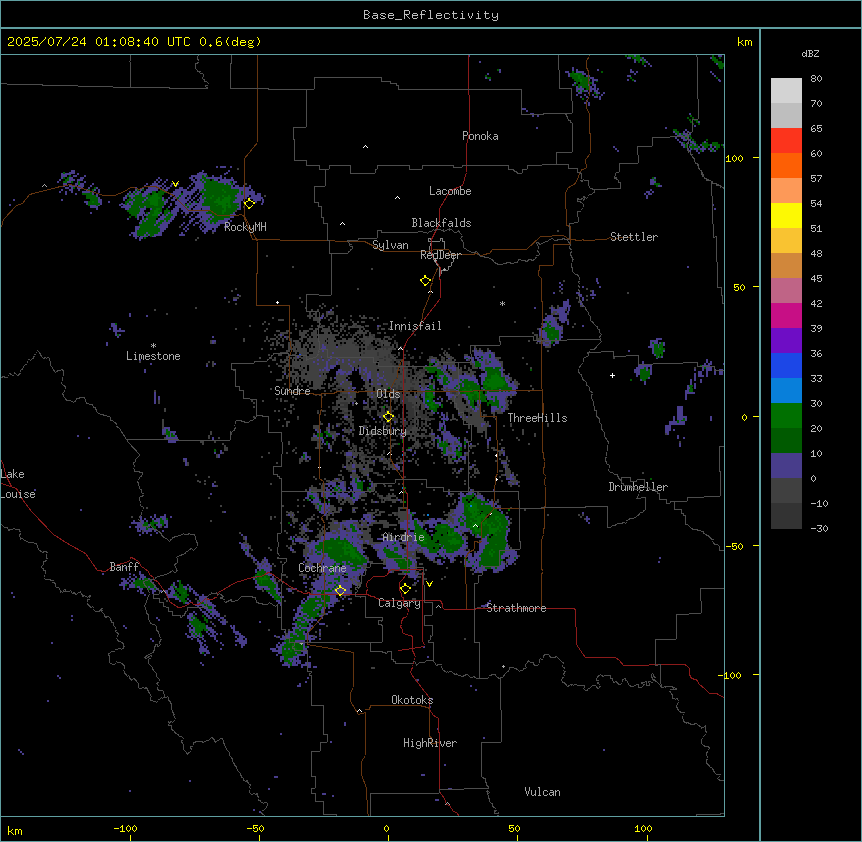
Task: Click the white plus marker west of Drumheller region
Action: 612,375
